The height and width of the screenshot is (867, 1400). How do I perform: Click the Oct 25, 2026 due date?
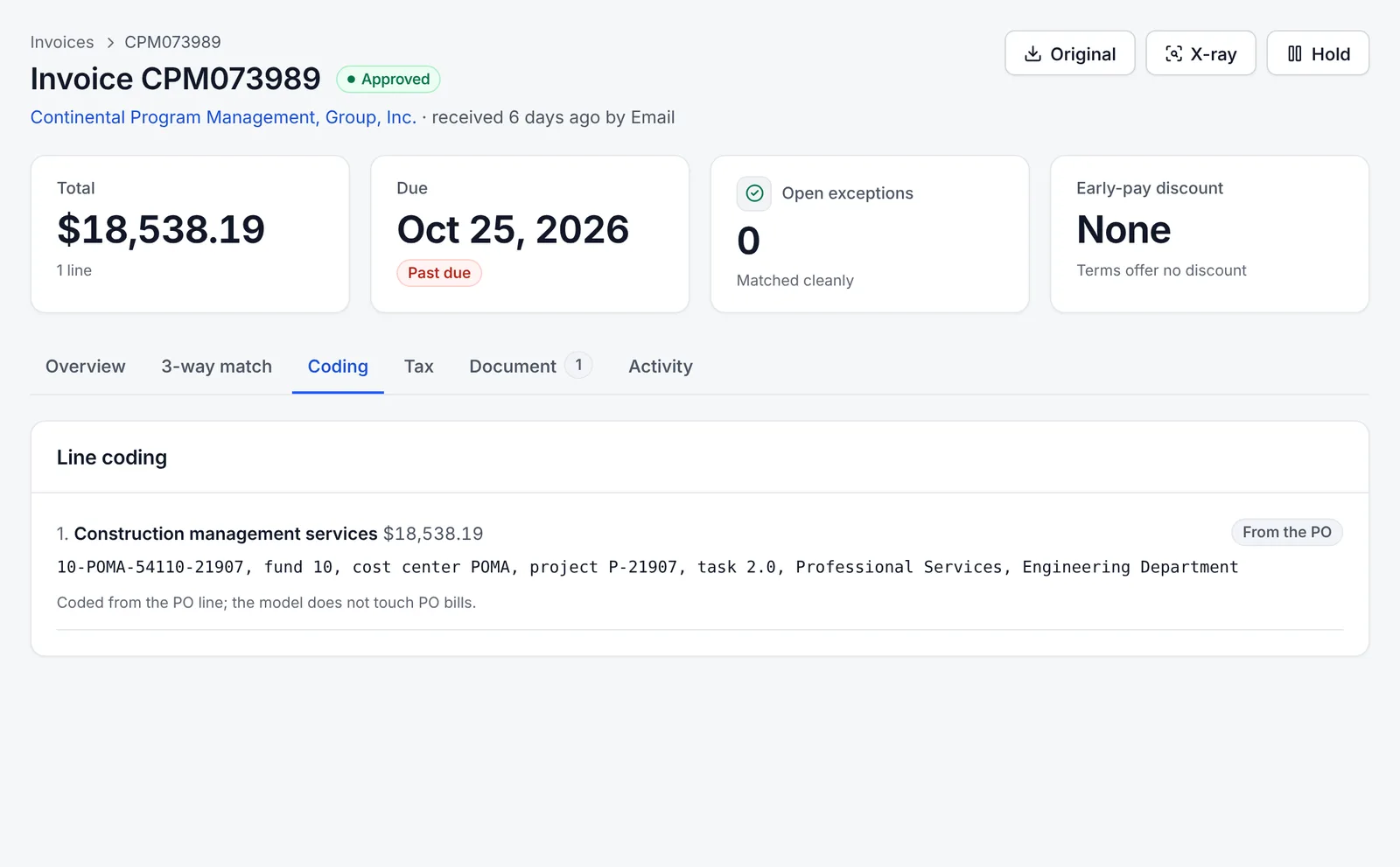pos(513,229)
